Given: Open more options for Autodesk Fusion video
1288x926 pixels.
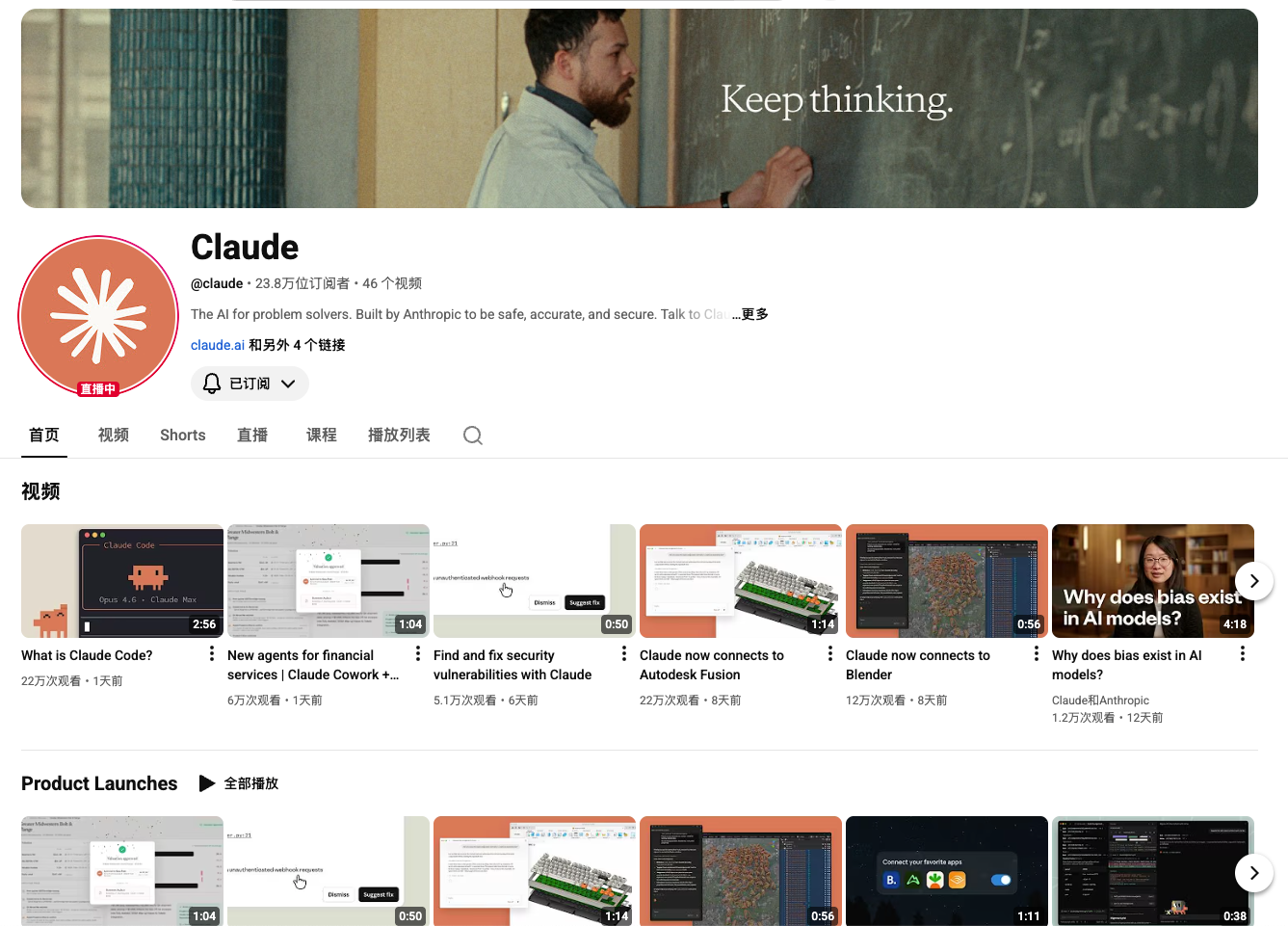Looking at the screenshot, I should pyautogui.click(x=830, y=654).
